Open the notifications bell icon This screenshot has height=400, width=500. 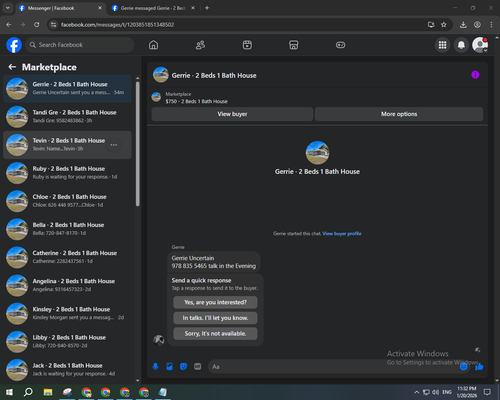461,45
